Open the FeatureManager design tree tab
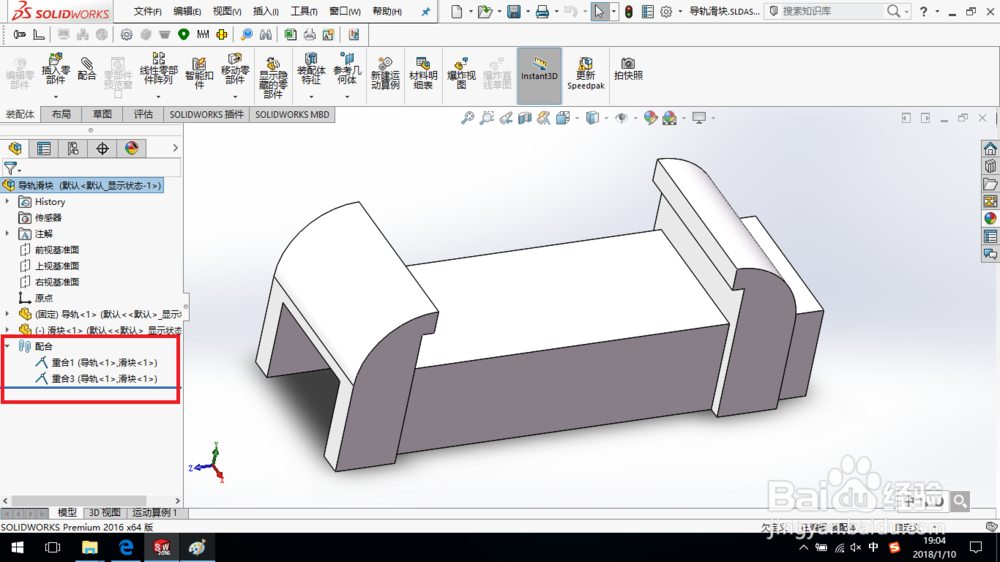Screen dimensions: 1000x562 pyautogui.click(x=15, y=148)
